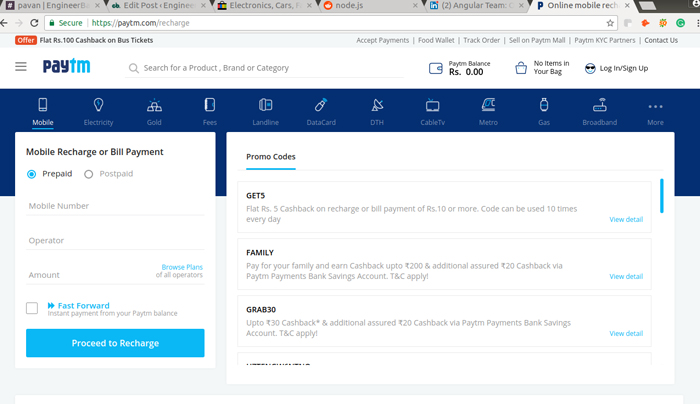Select the Electricity bulb category
The width and height of the screenshot is (700, 404).
pos(98,112)
